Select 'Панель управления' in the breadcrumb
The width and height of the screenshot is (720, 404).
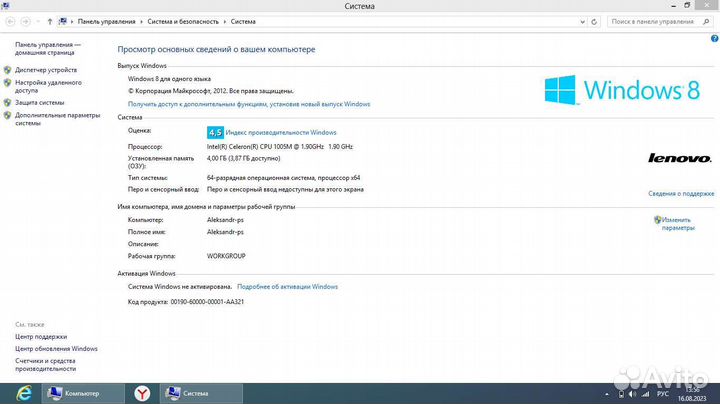[x=107, y=22]
